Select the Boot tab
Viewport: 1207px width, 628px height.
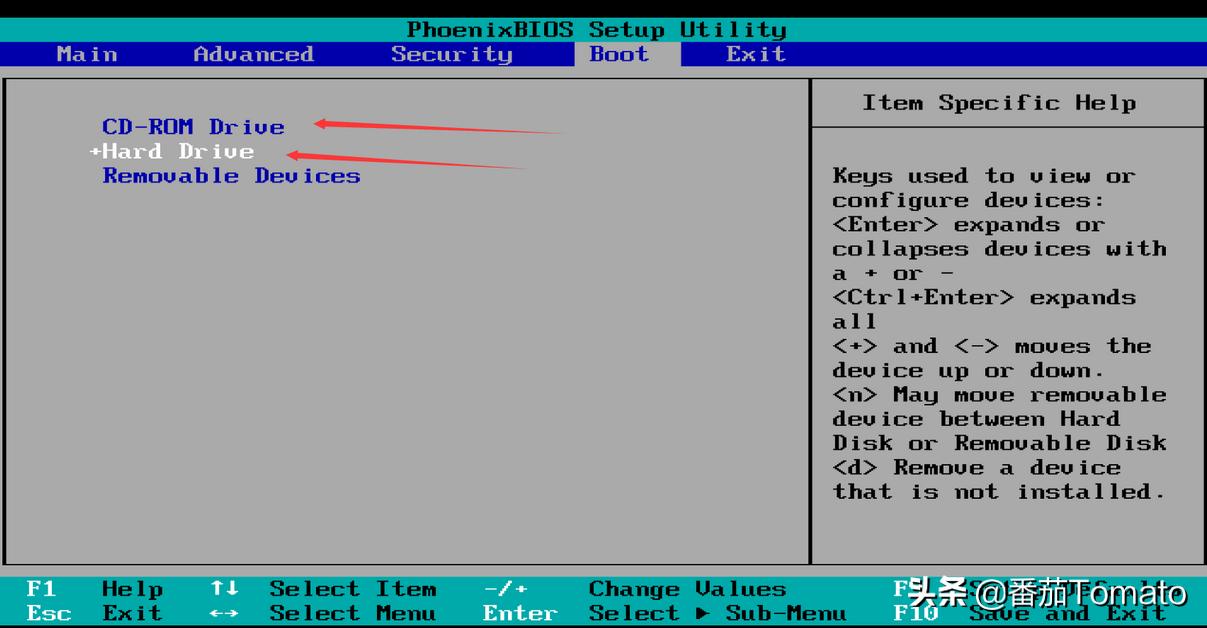[x=628, y=54]
